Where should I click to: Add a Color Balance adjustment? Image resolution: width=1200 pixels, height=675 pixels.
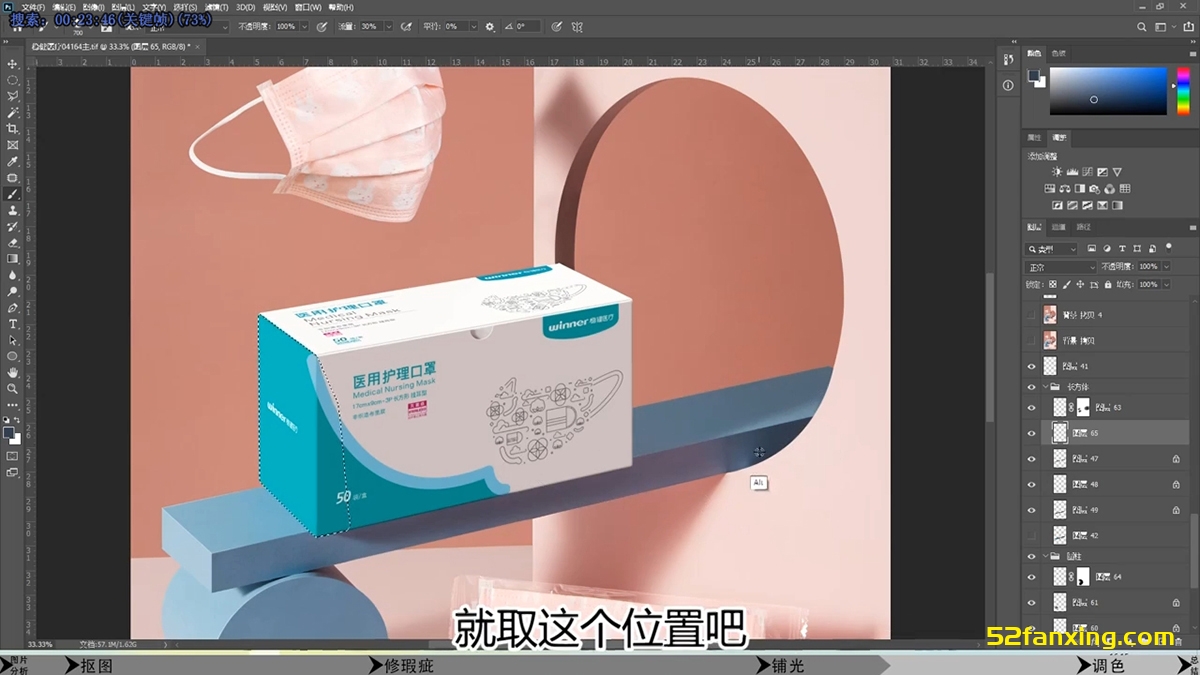[x=1065, y=188]
